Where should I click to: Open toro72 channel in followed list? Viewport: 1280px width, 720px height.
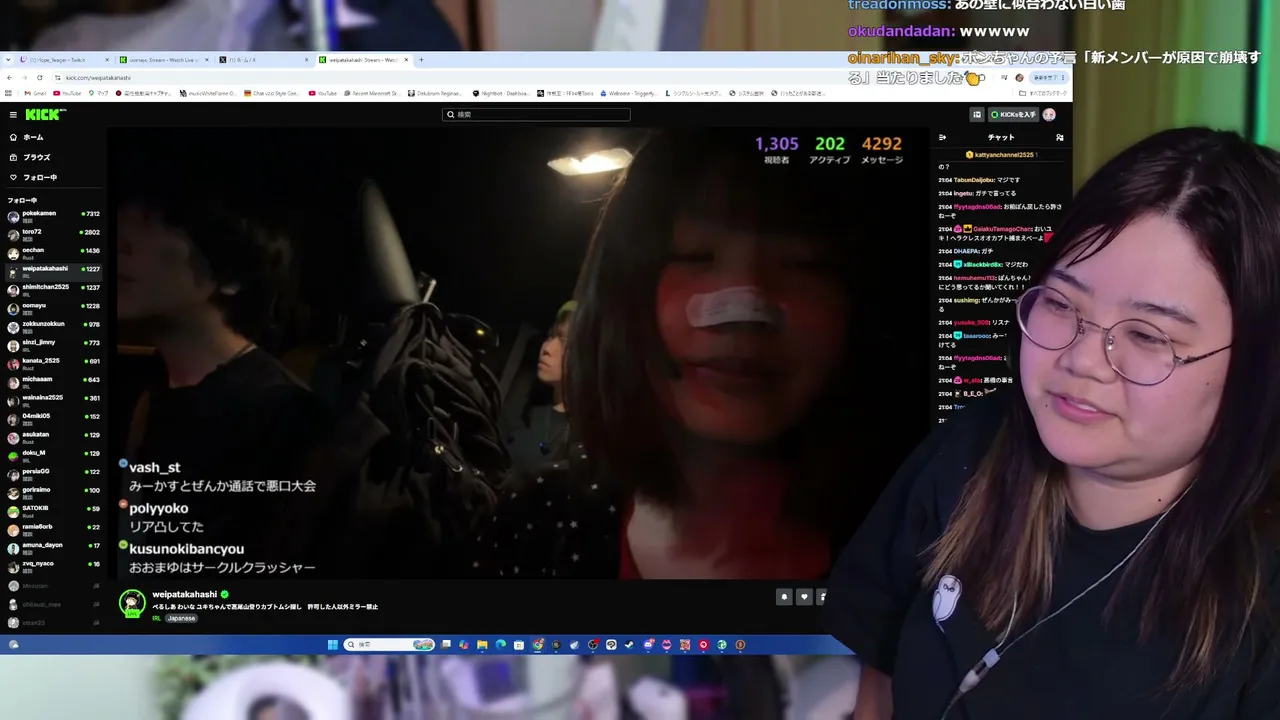[x=54, y=233]
